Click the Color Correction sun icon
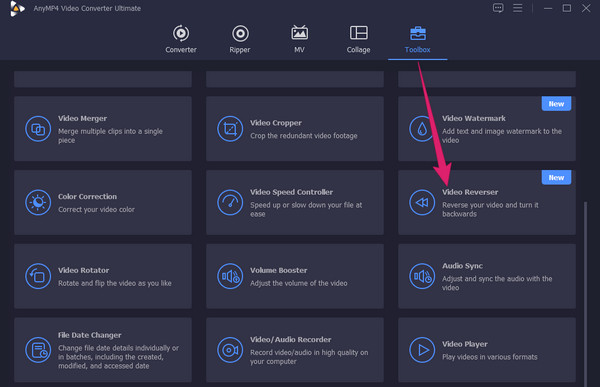This screenshot has height=387, width=600. coord(38,202)
